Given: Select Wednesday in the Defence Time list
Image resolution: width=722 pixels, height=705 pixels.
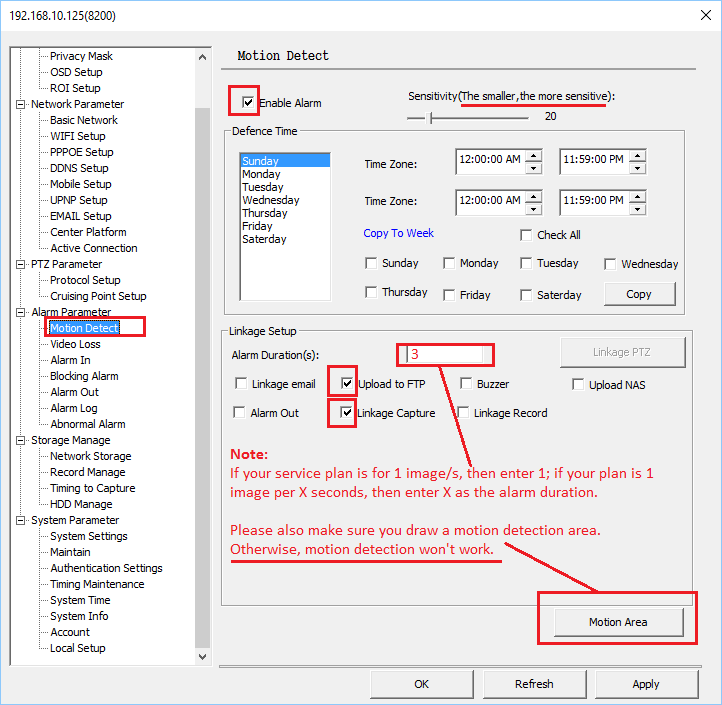Looking at the screenshot, I should tap(270, 200).
